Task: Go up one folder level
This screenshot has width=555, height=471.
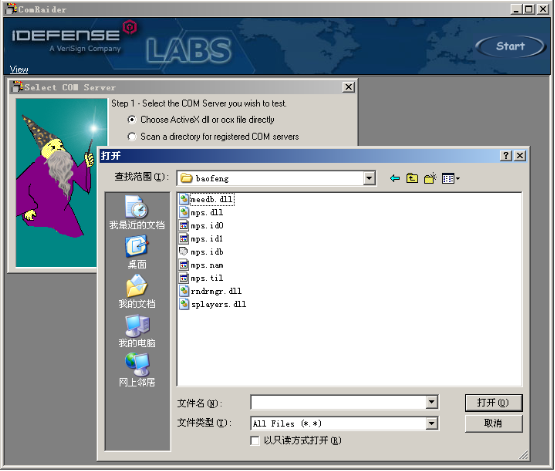Action: coord(412,178)
